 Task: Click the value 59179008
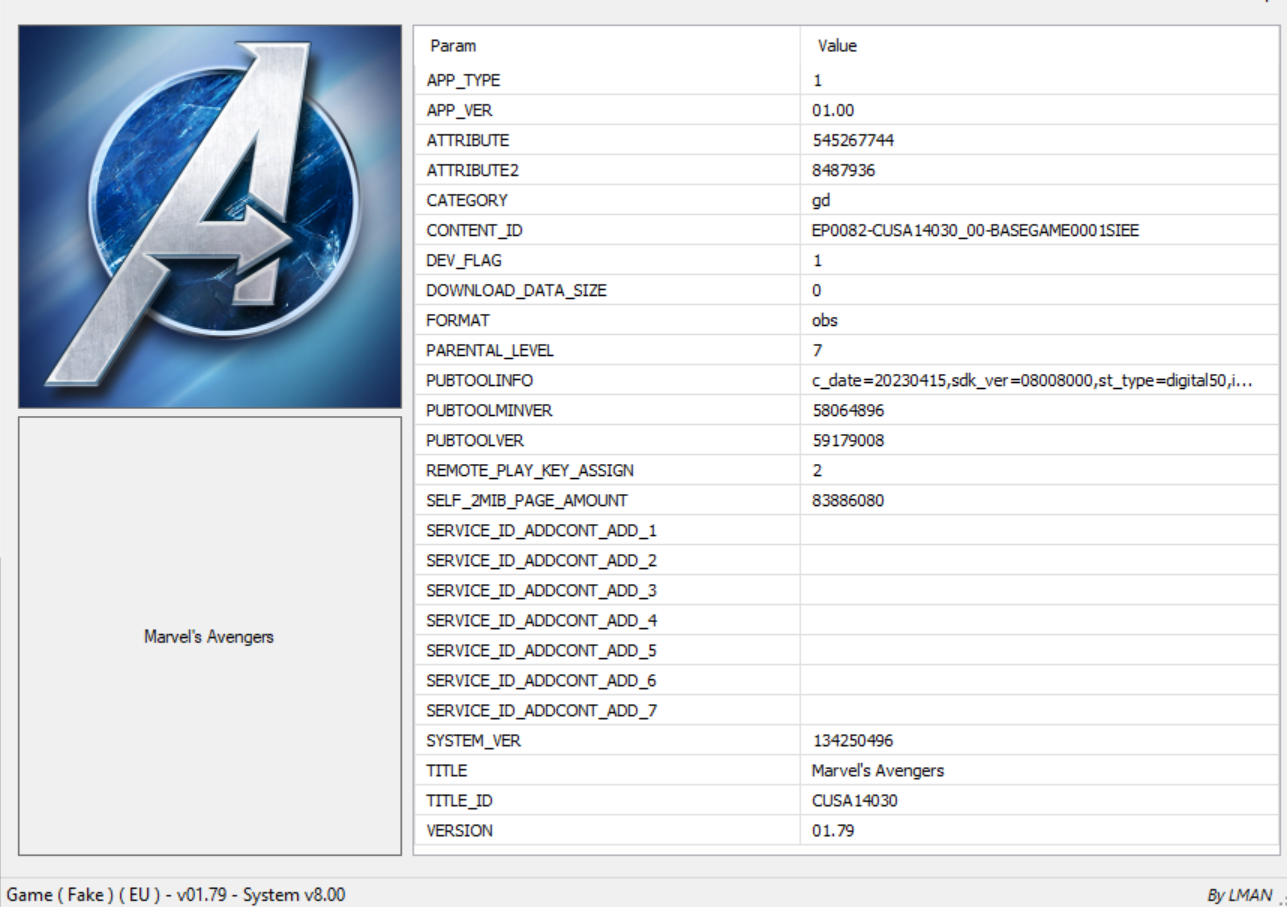click(x=848, y=441)
